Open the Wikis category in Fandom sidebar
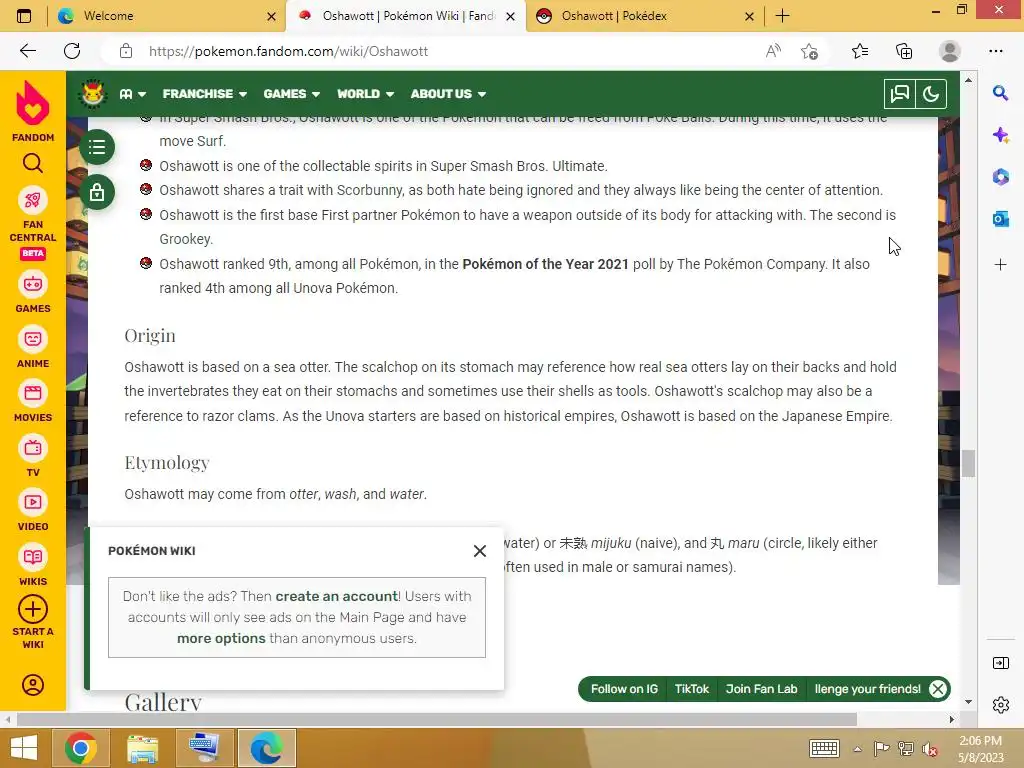 click(x=33, y=566)
